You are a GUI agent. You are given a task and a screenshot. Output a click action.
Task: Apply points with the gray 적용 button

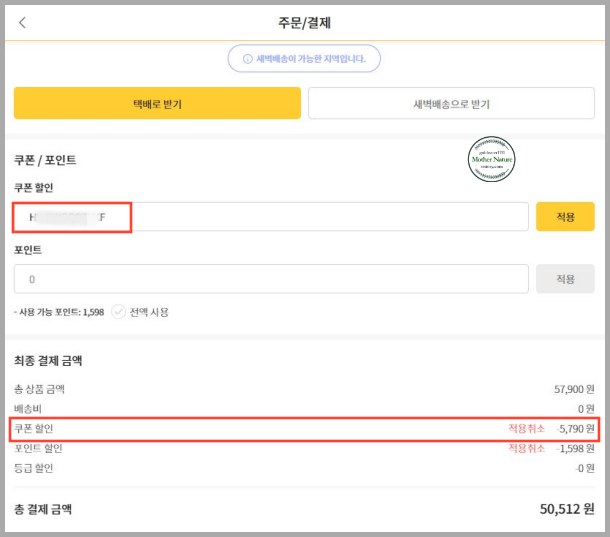click(565, 279)
